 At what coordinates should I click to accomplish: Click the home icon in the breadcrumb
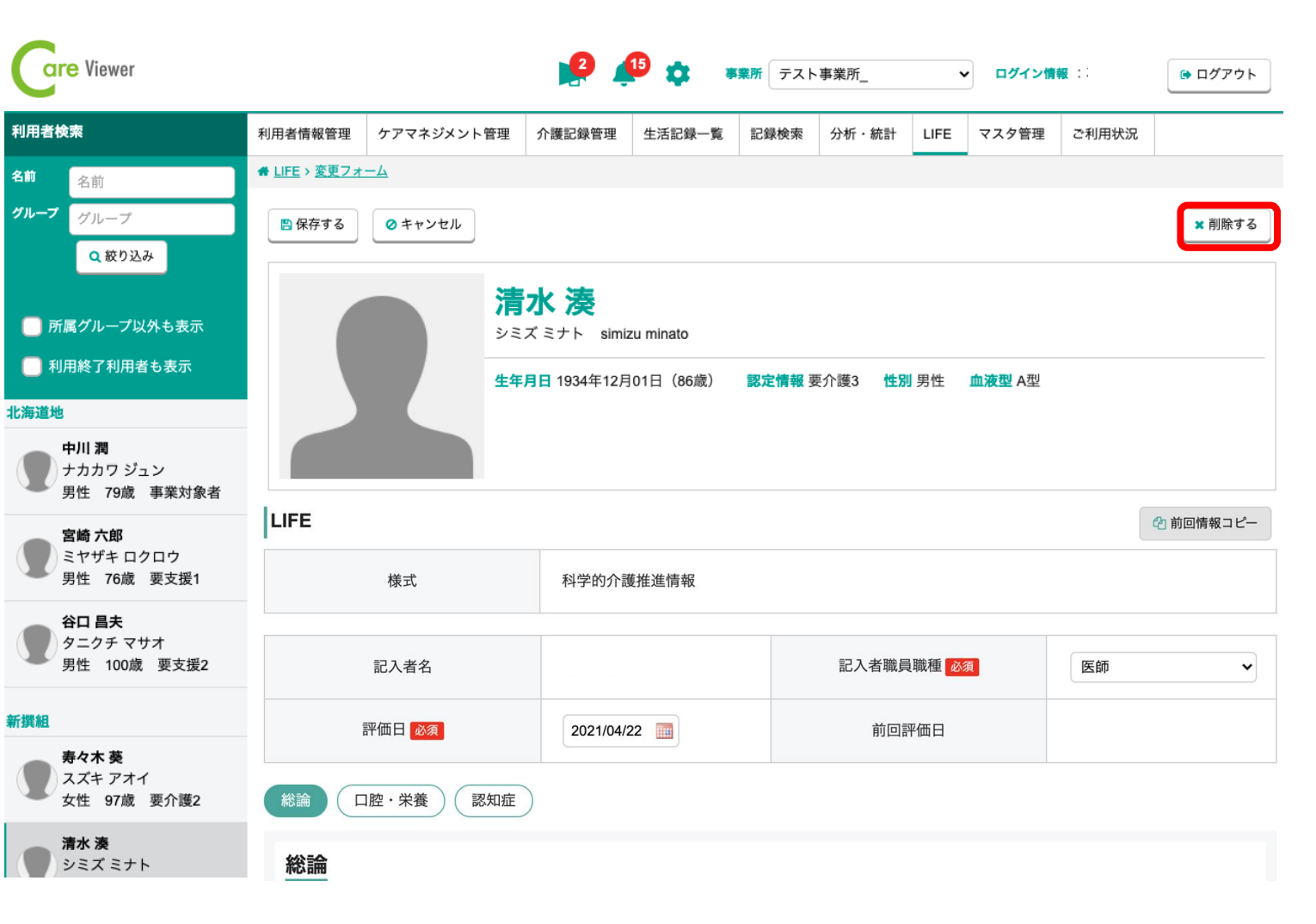coord(263,171)
